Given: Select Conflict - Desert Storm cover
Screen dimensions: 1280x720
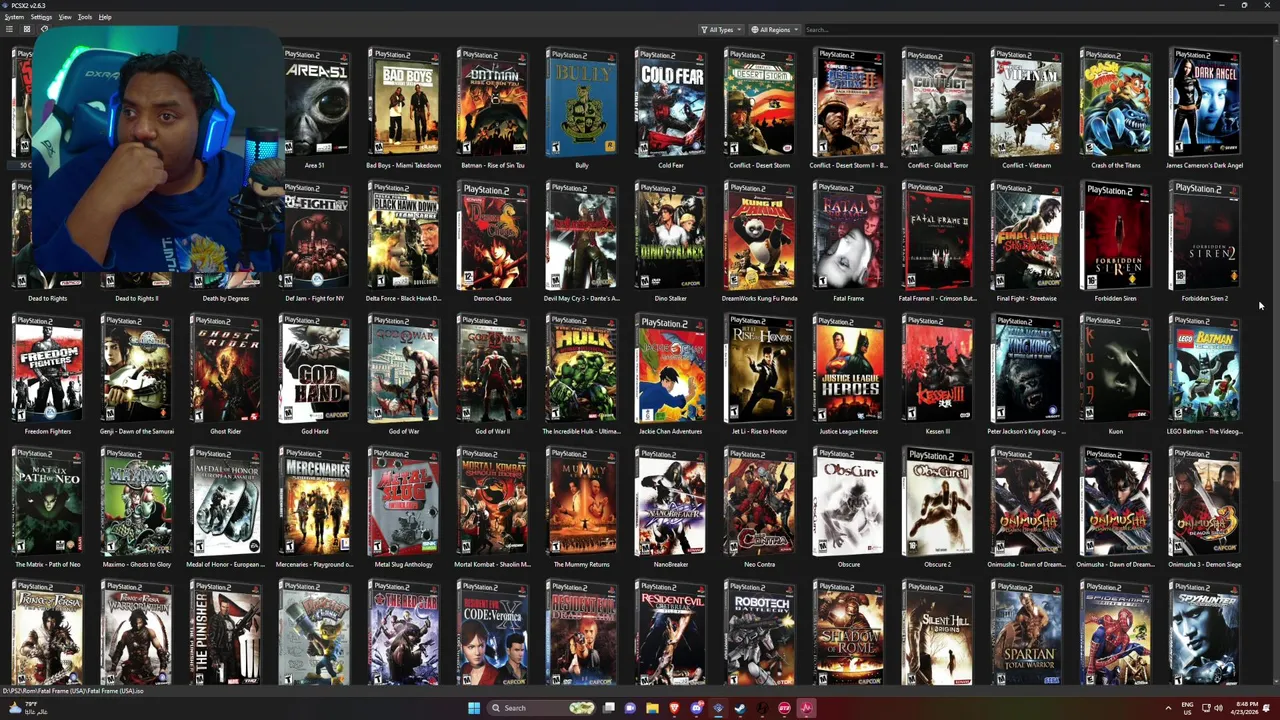Looking at the screenshot, I should [x=760, y=103].
